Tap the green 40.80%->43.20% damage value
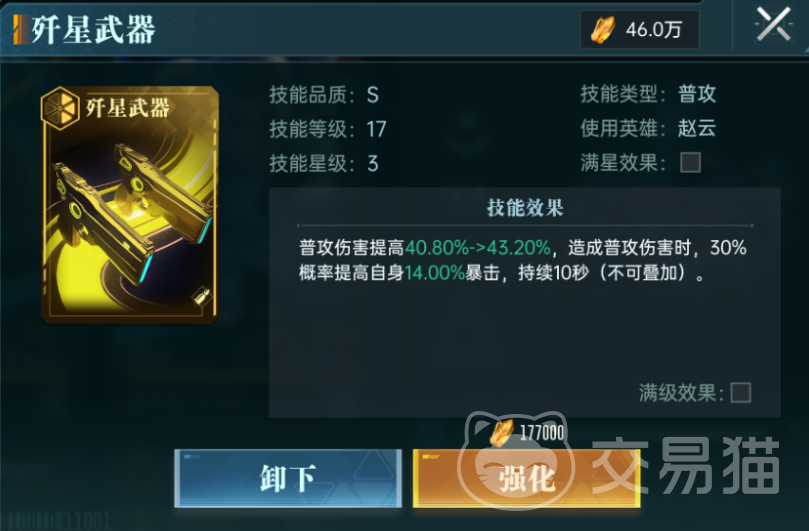 coord(478,248)
